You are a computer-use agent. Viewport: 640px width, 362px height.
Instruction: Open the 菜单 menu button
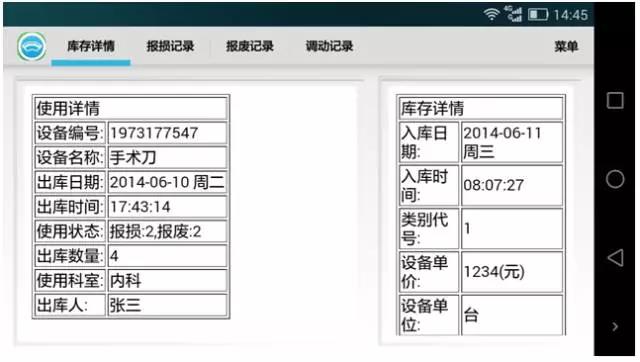click(x=566, y=47)
